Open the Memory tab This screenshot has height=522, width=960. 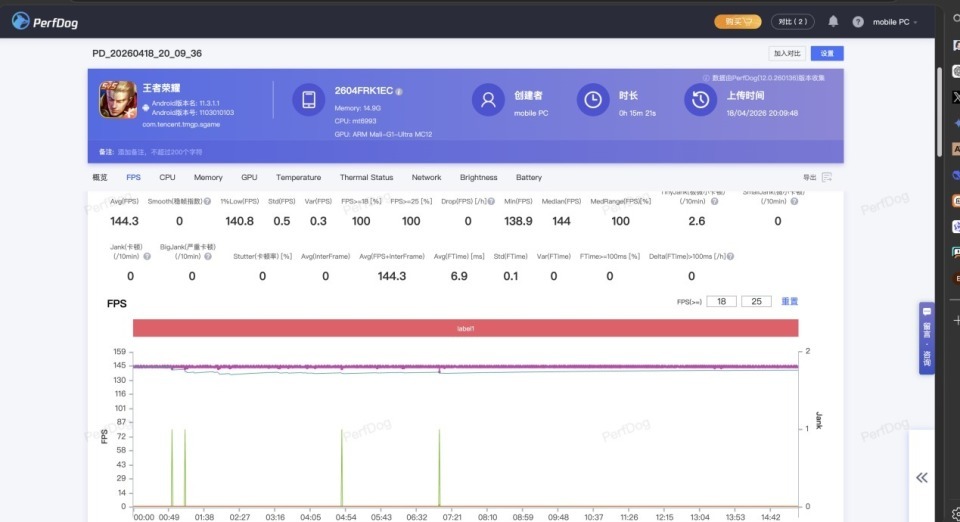208,177
